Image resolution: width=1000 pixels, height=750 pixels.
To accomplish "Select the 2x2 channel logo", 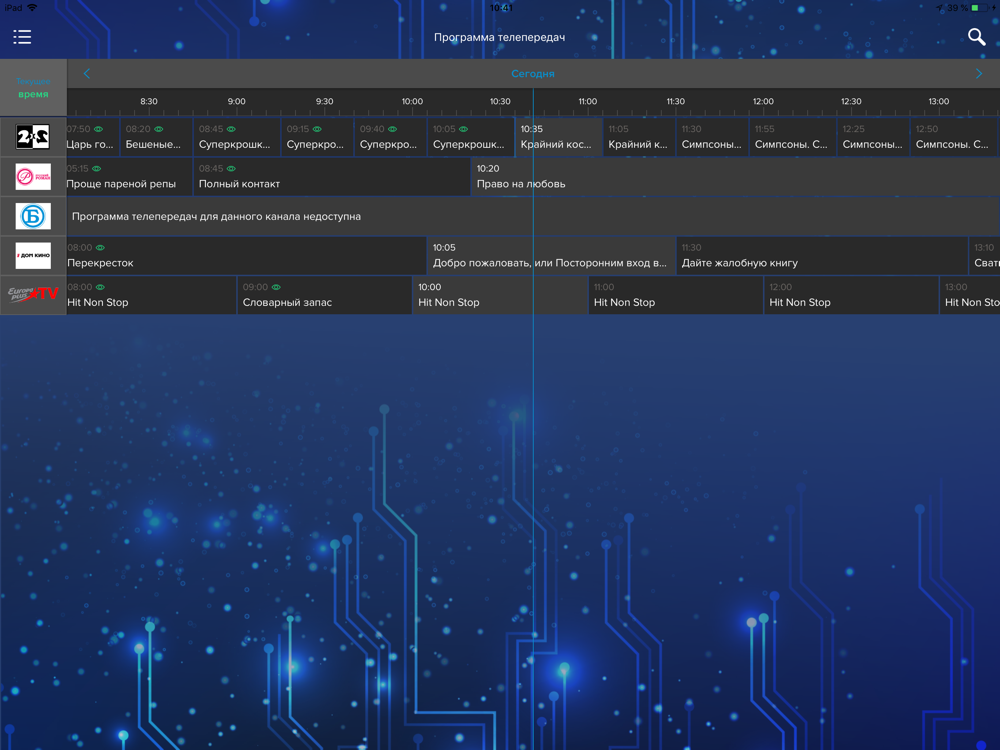I will click(x=33, y=136).
